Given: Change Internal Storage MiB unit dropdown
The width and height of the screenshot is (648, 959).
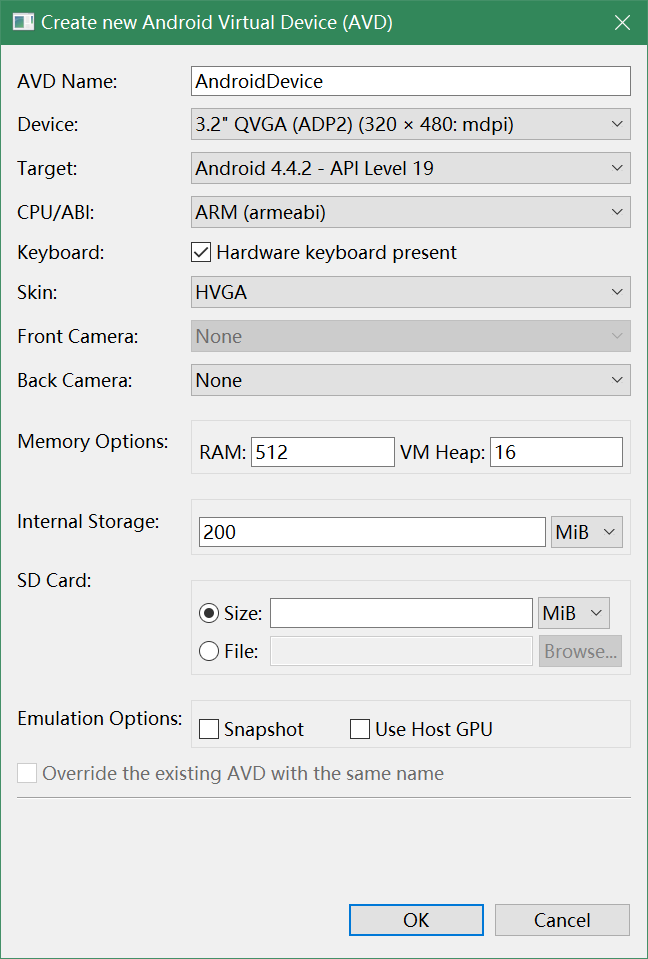Looking at the screenshot, I should (x=586, y=532).
